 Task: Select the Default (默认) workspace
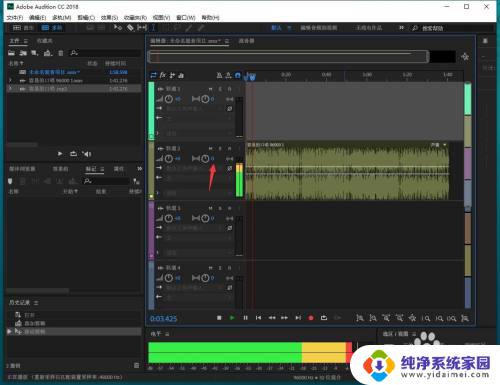tap(276, 28)
